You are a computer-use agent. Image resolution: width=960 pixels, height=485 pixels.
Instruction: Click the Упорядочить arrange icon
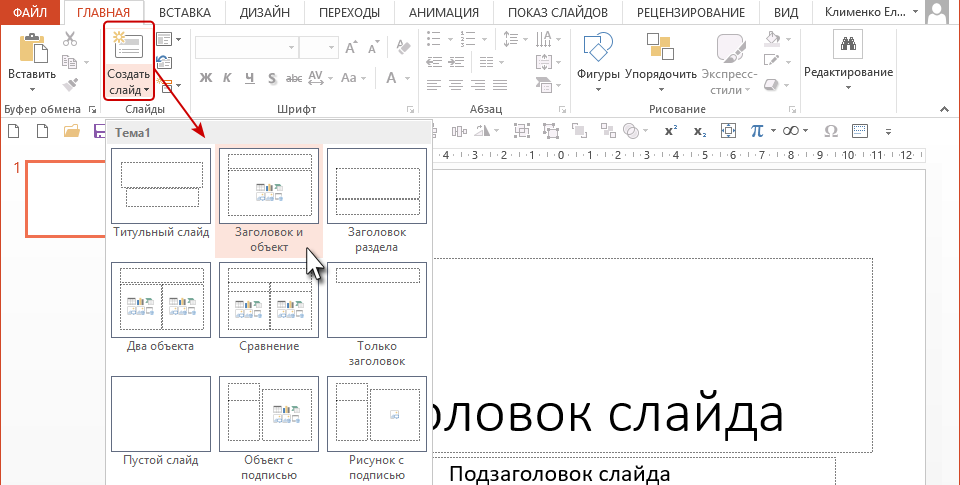661,47
